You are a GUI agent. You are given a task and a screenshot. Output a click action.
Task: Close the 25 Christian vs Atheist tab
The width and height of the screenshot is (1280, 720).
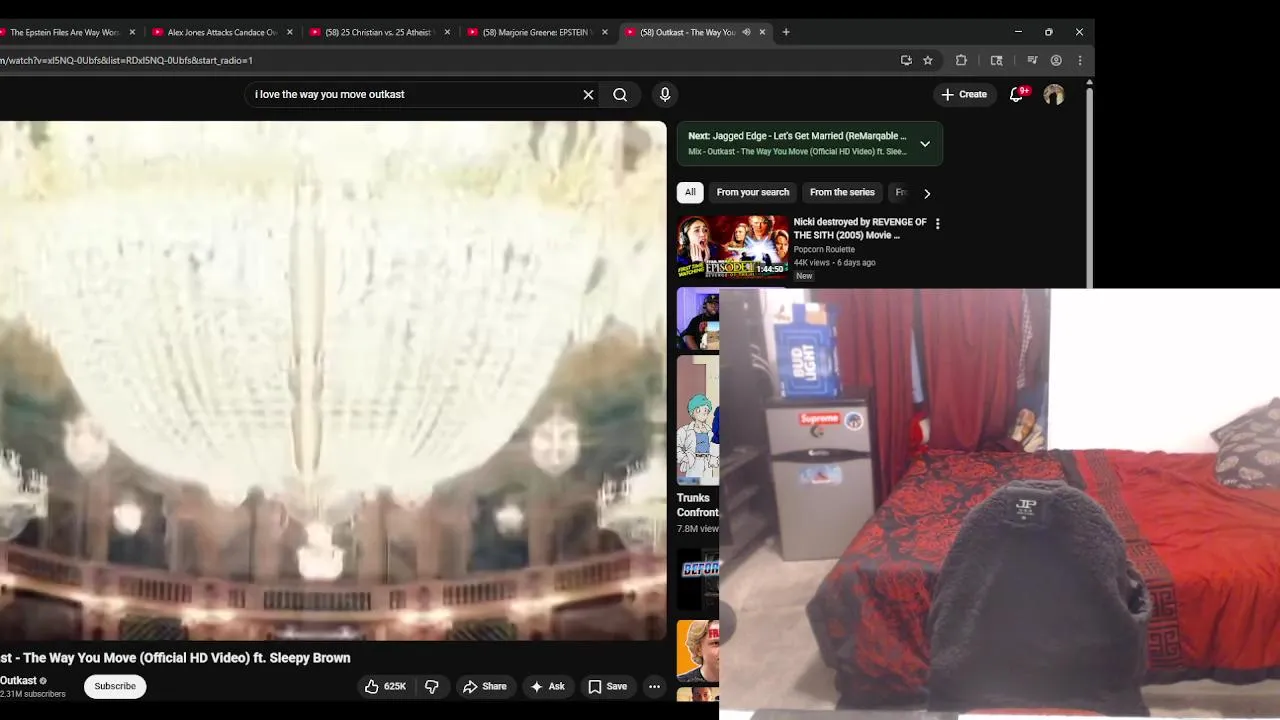[447, 32]
